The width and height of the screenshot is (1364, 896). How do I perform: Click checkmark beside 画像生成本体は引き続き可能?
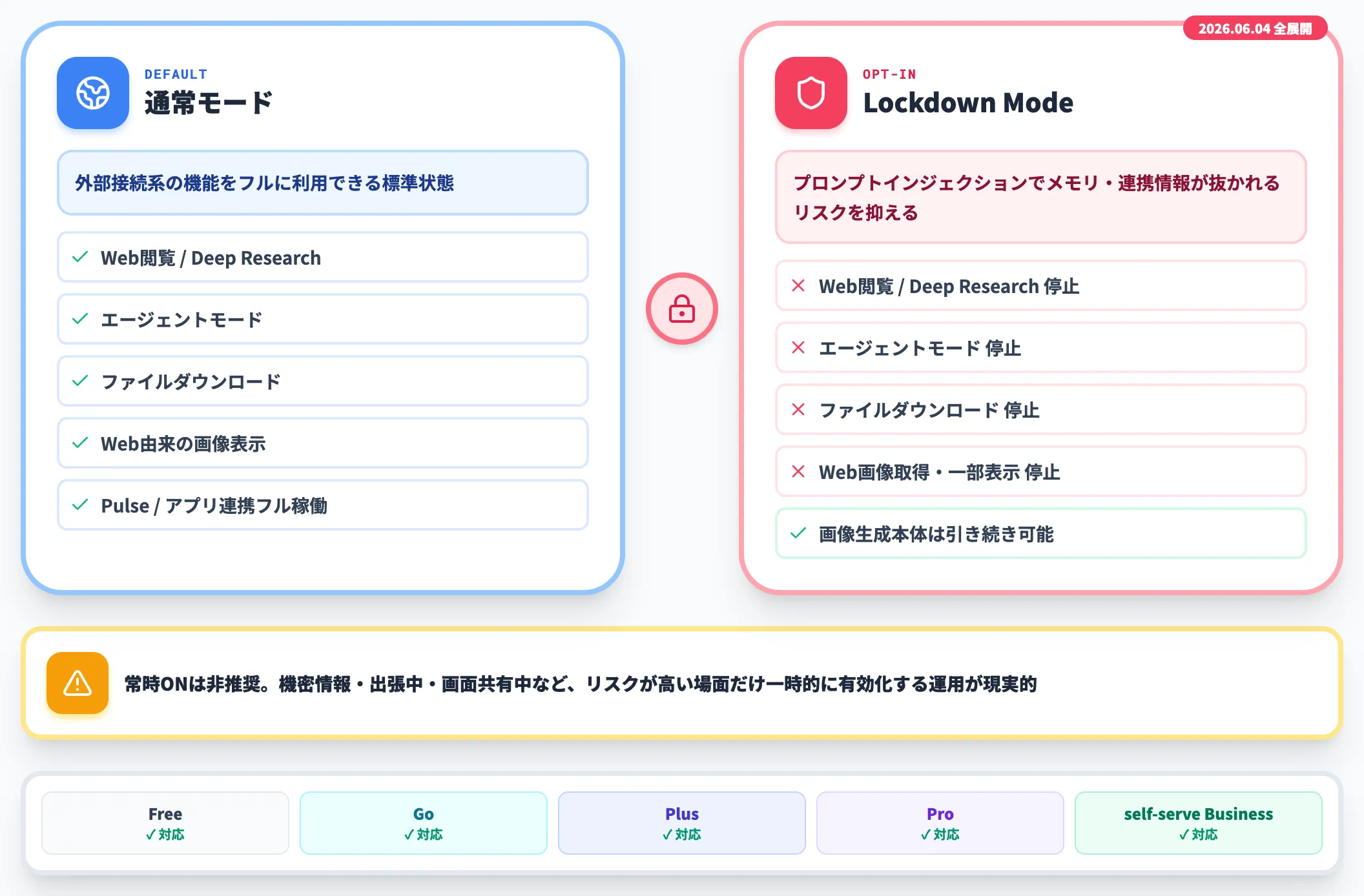[798, 533]
